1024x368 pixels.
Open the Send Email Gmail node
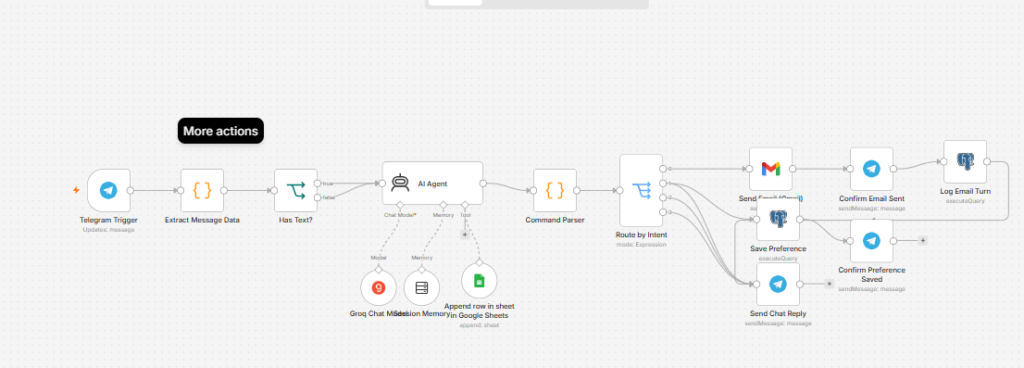click(x=771, y=168)
